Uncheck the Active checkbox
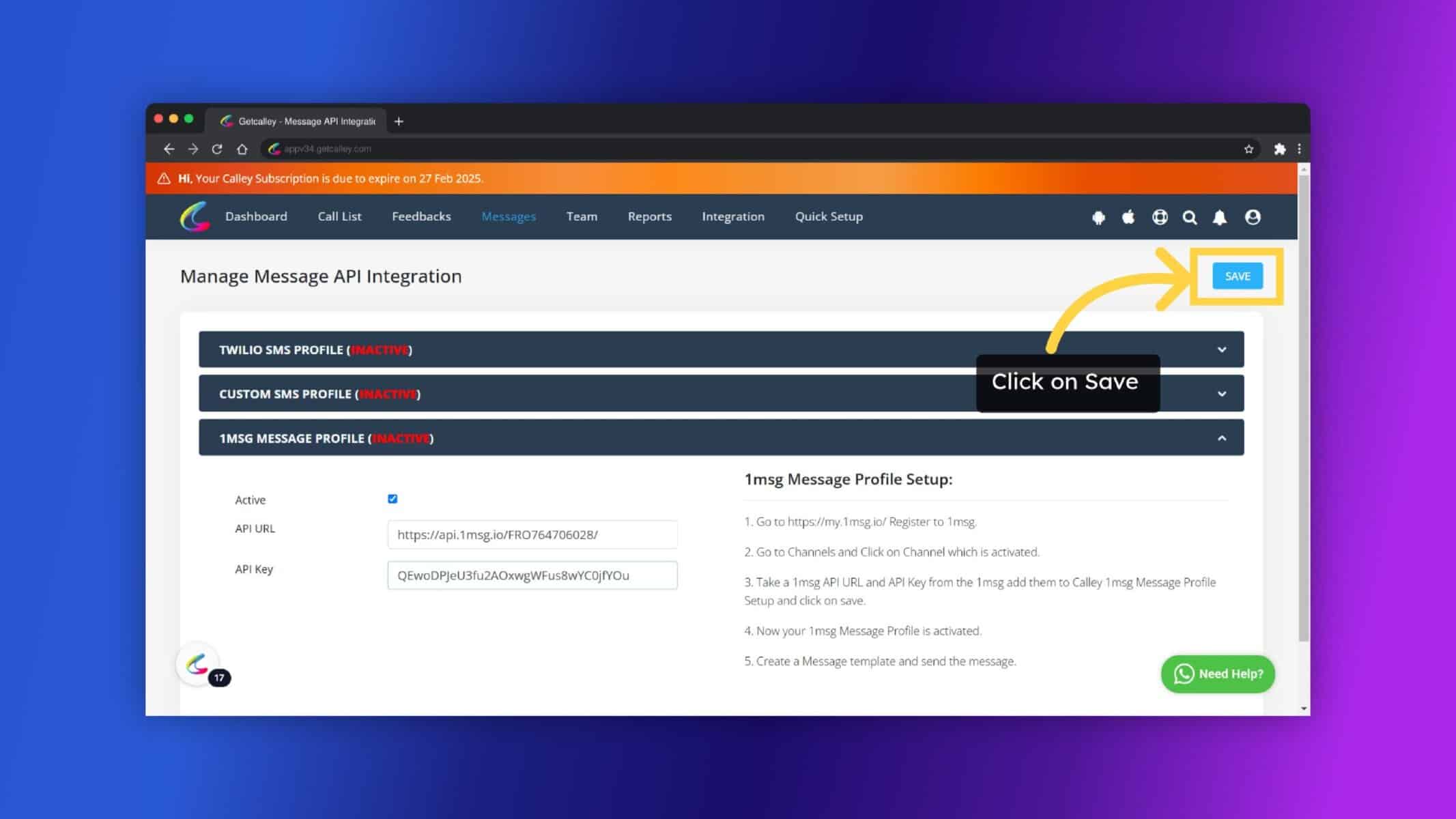 392,499
